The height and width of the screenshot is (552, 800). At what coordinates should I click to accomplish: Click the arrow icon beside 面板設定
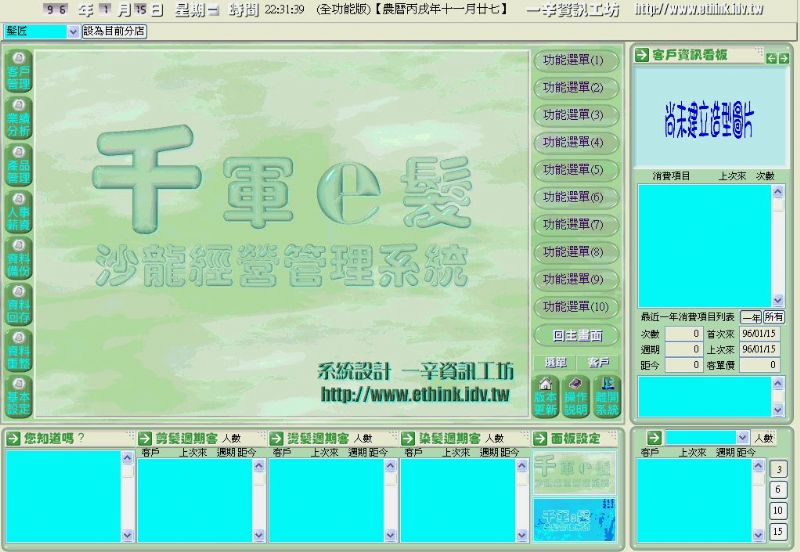point(540,438)
